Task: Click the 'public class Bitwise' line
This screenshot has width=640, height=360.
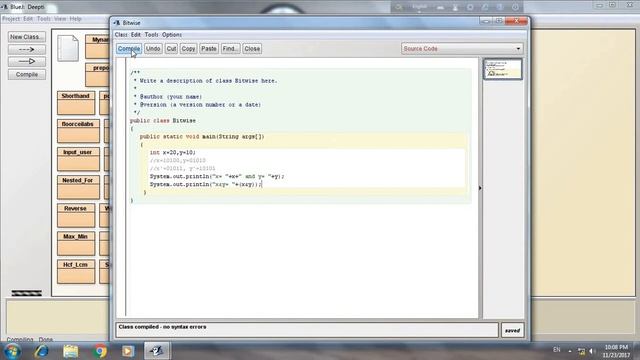Action: (x=163, y=121)
